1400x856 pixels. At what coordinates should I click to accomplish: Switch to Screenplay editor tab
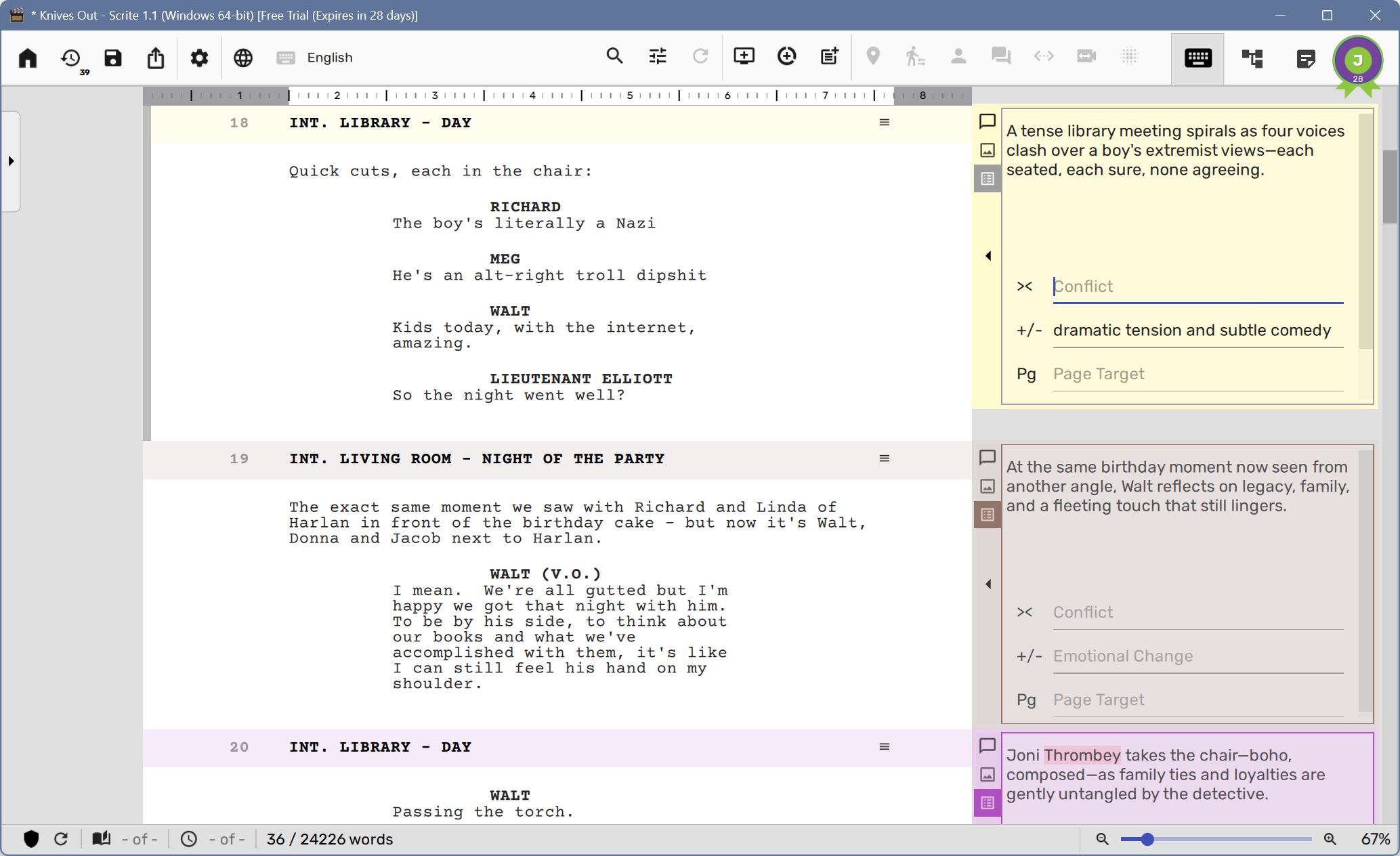coord(1198,59)
